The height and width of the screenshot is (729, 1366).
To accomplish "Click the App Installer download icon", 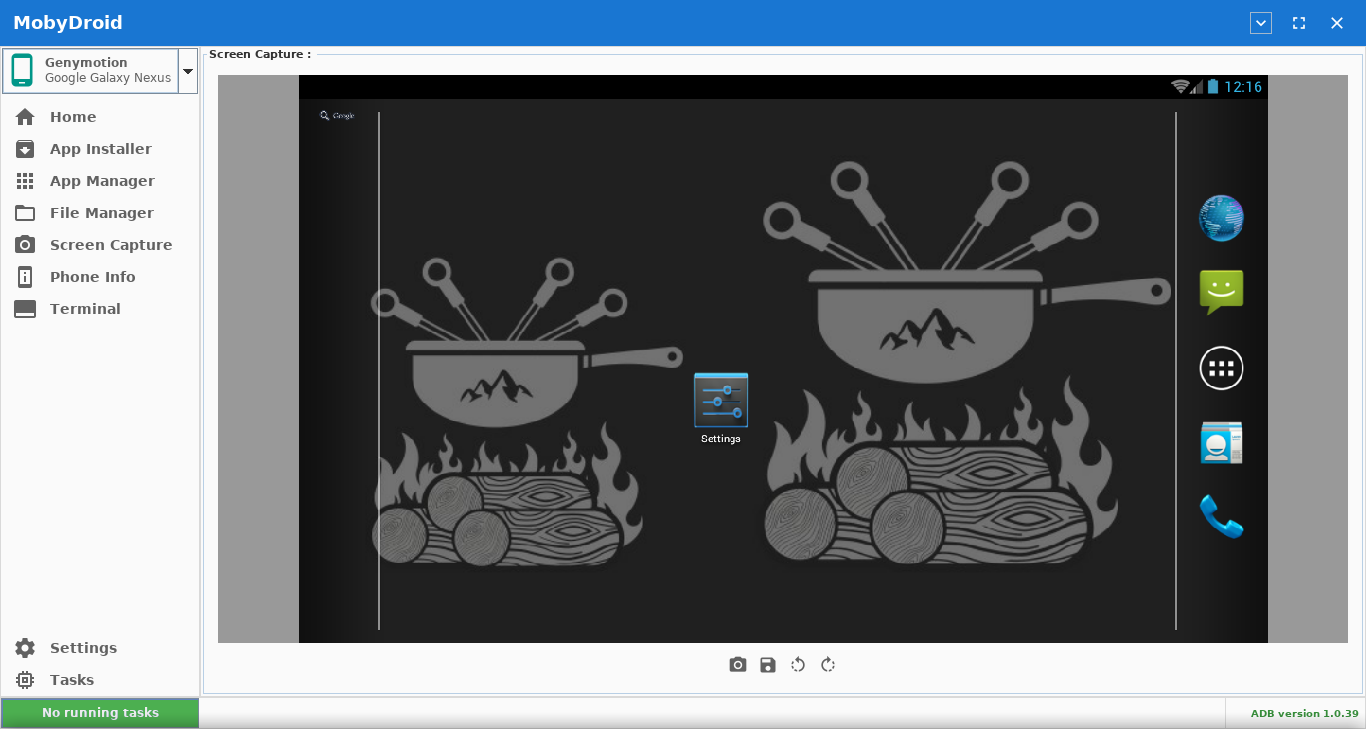I will click(25, 149).
